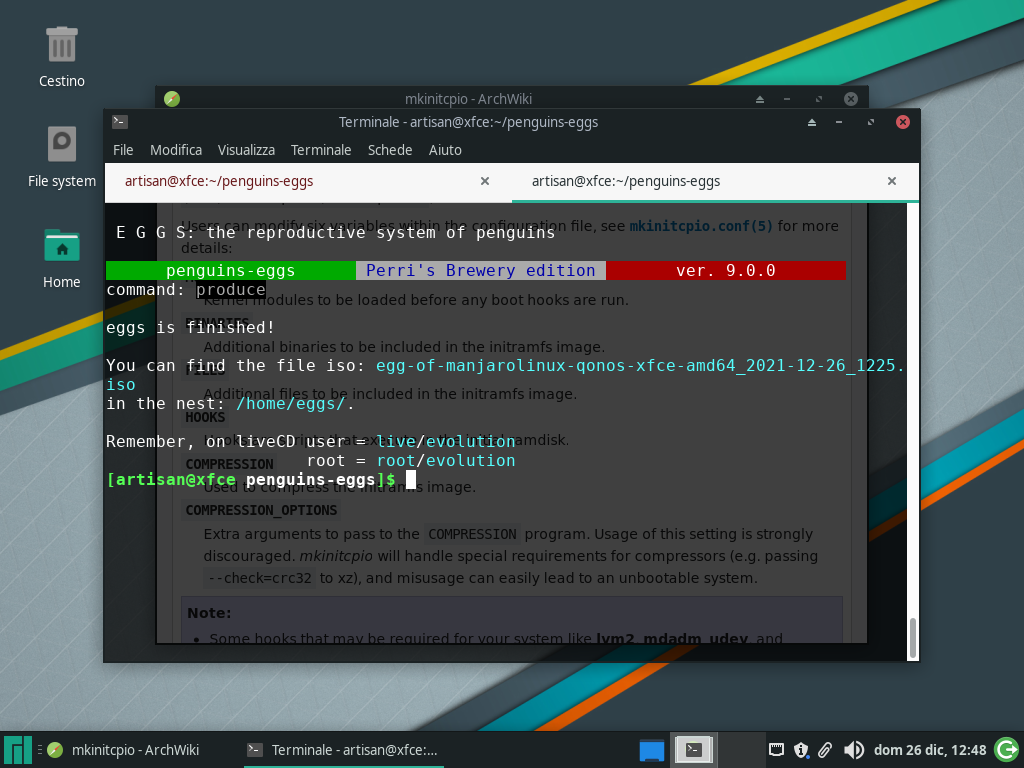
Task: Select the second artisan@xfce terminal tab
Action: click(x=715, y=182)
